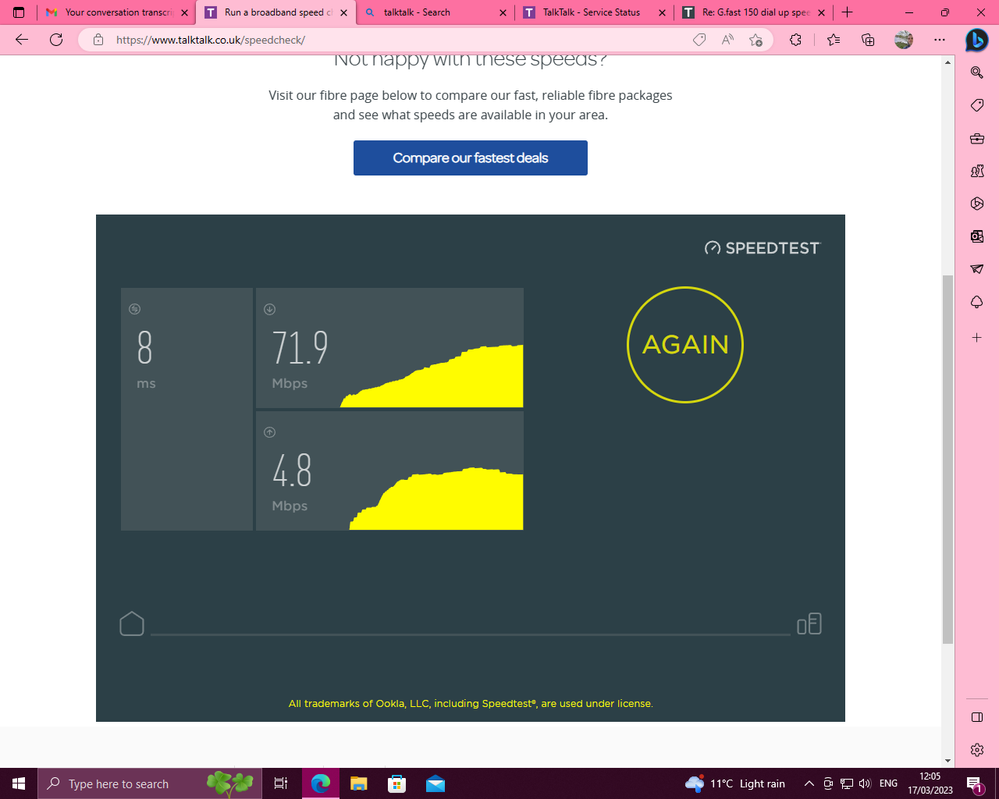Refresh the page with reload icon
Viewport: 999px width, 799px height.
click(56, 40)
